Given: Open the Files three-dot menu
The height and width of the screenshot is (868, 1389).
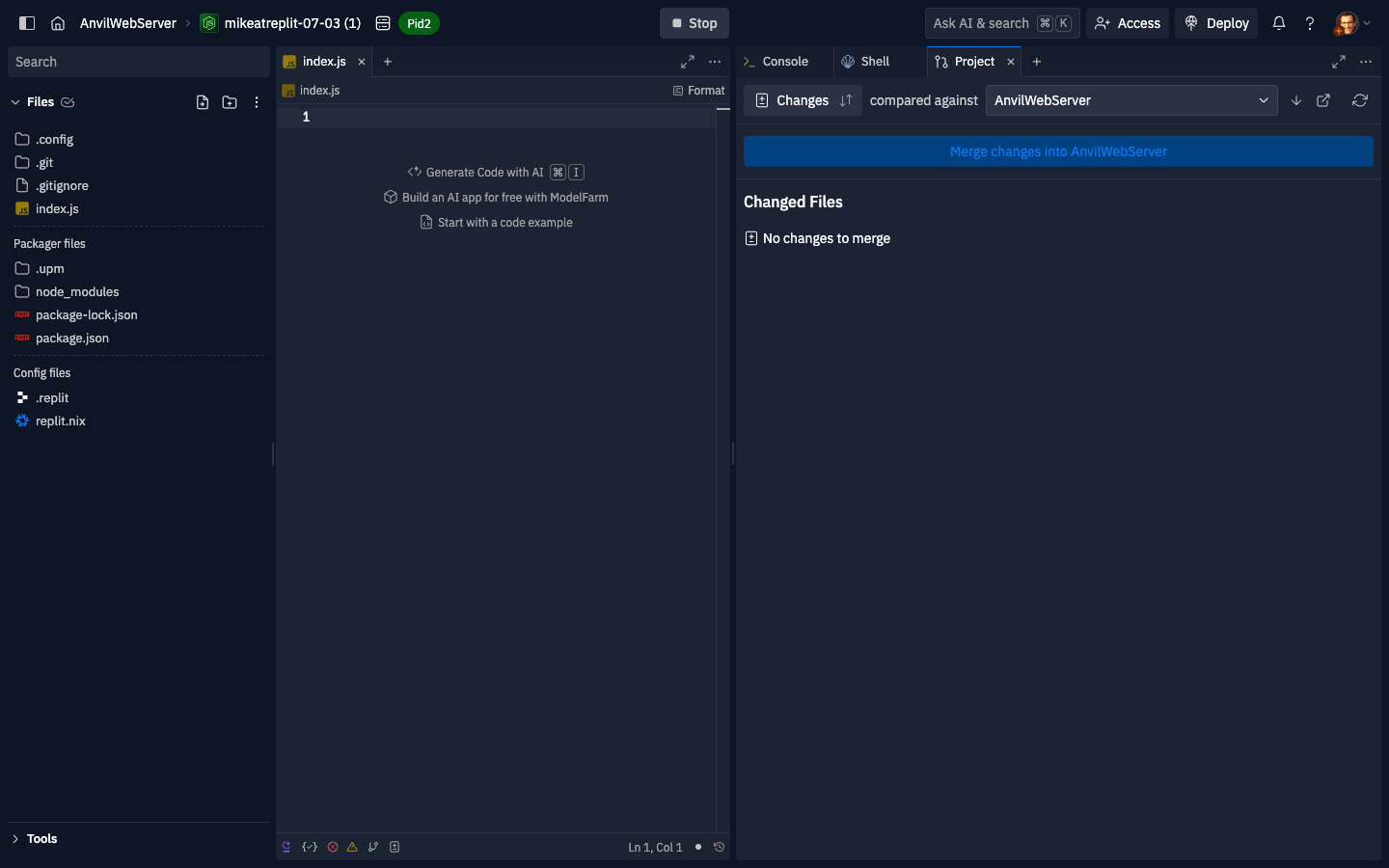Looking at the screenshot, I should [x=257, y=102].
